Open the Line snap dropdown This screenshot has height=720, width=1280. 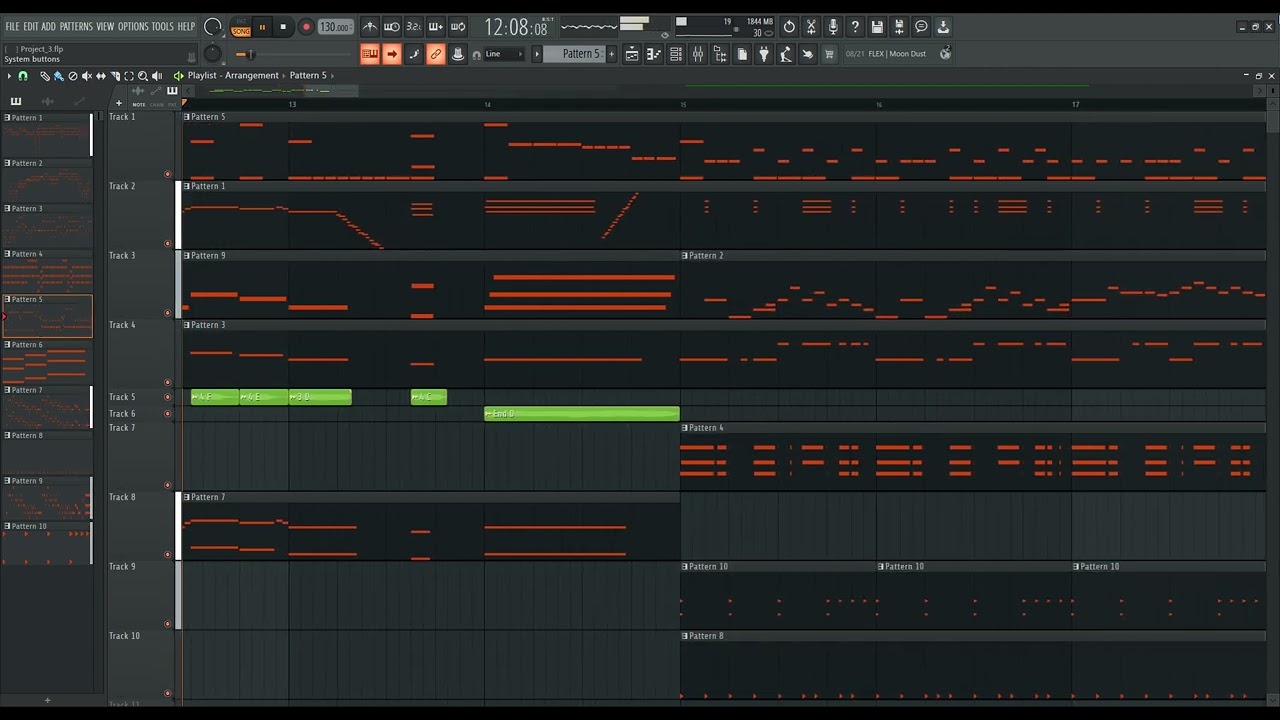(504, 54)
